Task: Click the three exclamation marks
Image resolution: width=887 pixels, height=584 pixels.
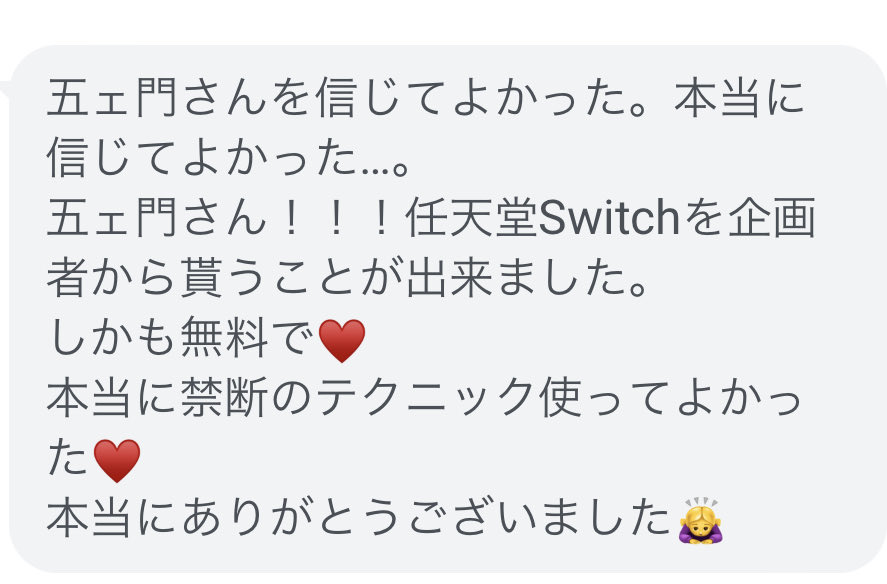Action: (337, 218)
